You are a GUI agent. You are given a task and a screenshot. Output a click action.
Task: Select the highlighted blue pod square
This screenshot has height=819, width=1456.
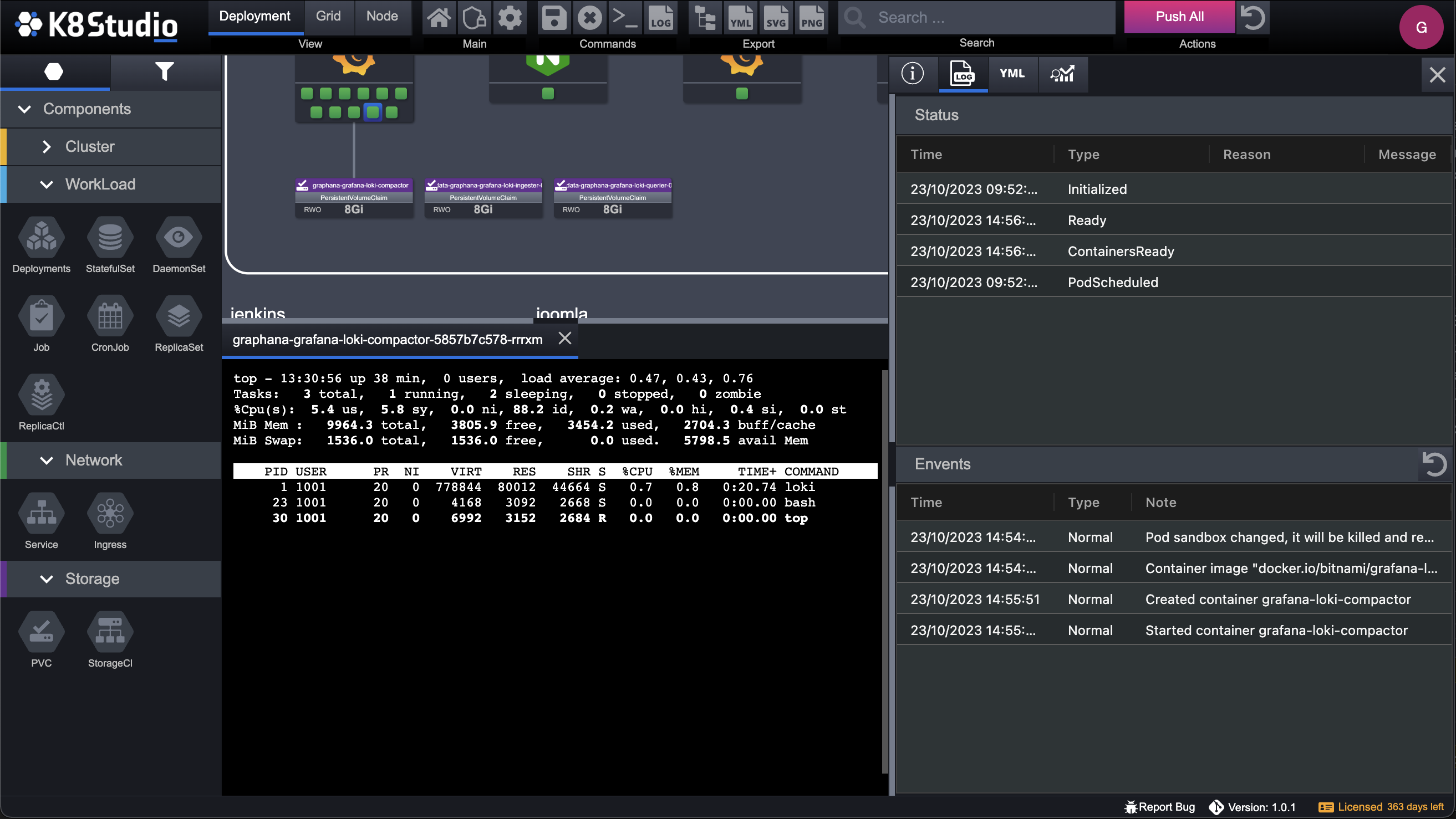(x=373, y=112)
